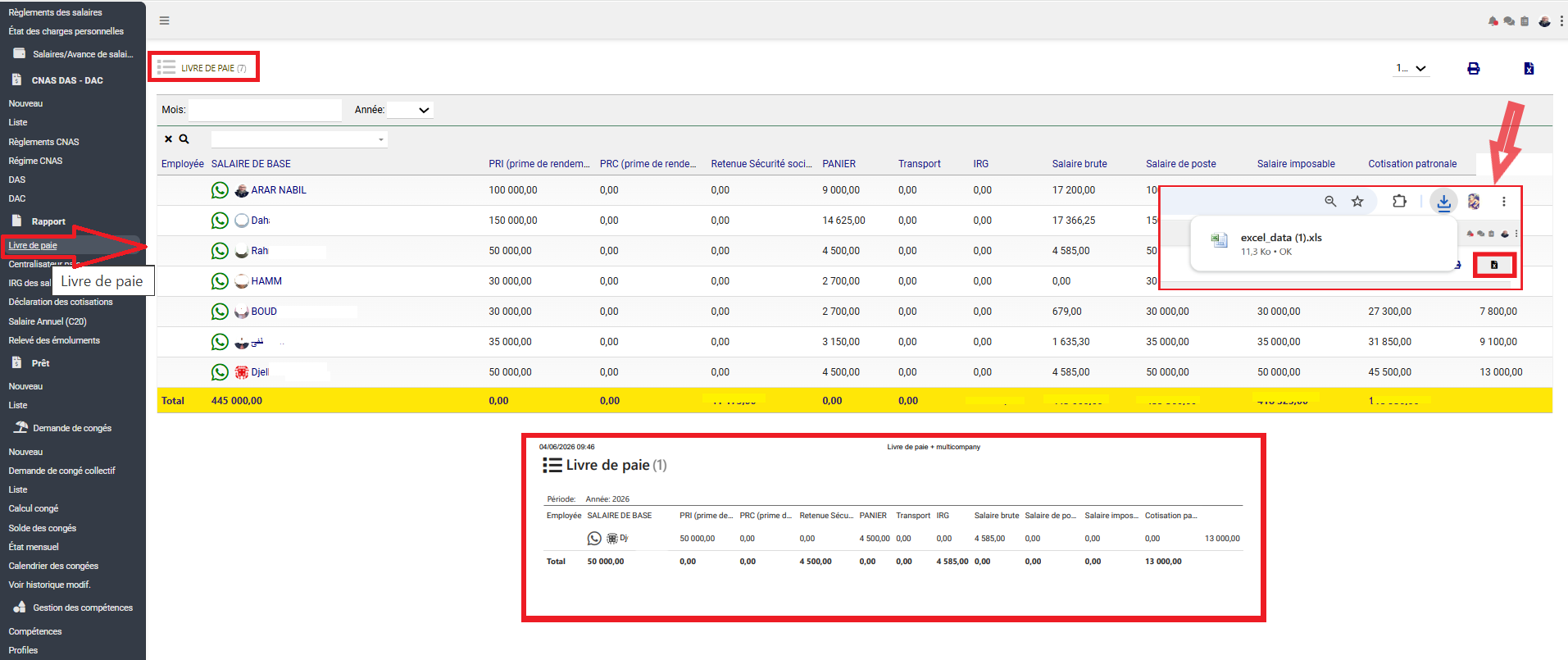
Task: Click the search magnifier icon above table
Action: pos(184,139)
